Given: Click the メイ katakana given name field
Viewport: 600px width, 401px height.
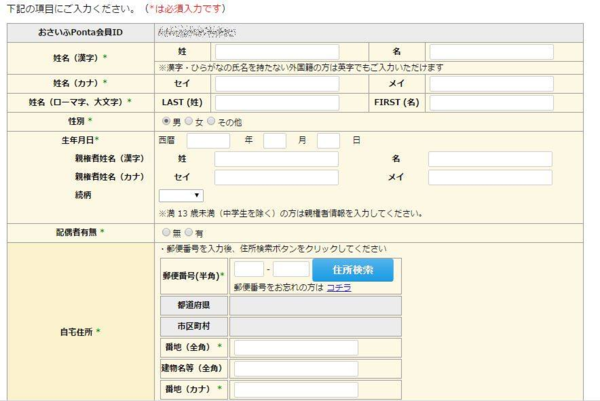Looking at the screenshot, I should [491, 84].
